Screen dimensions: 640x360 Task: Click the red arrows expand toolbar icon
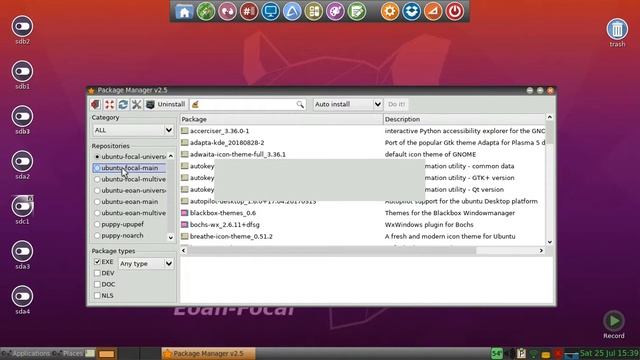pyautogui.click(x=109, y=104)
